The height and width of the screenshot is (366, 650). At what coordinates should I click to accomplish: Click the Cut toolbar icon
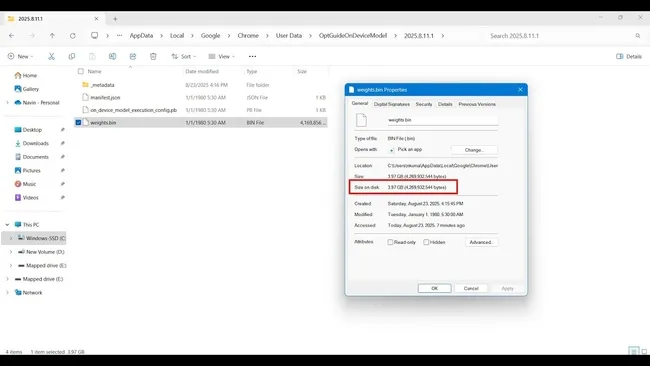point(51,56)
